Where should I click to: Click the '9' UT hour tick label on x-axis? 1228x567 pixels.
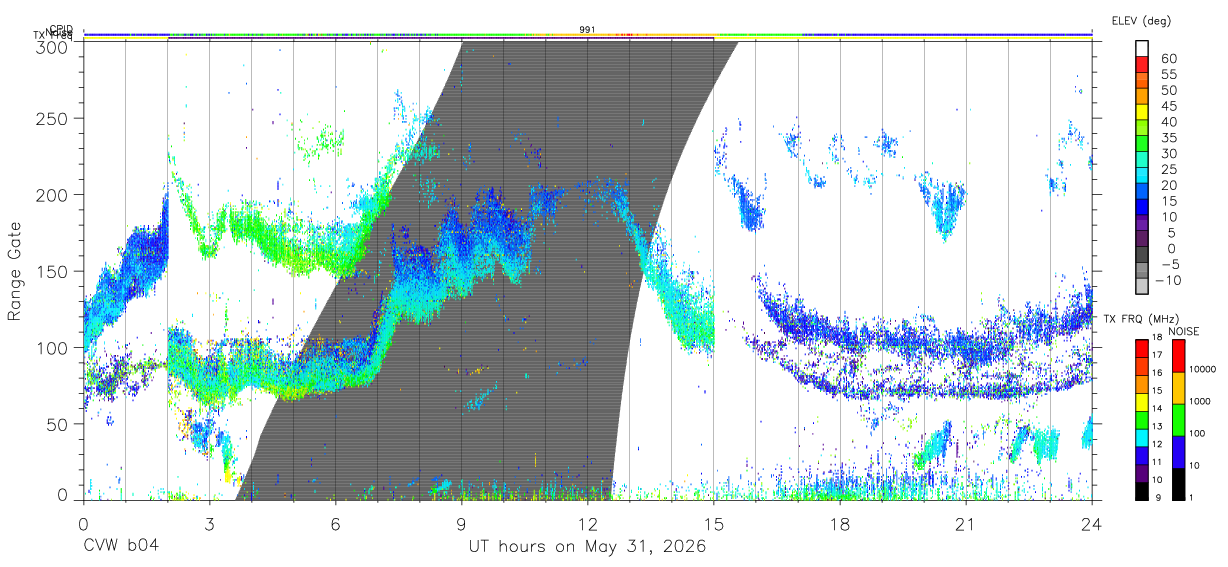(x=461, y=523)
